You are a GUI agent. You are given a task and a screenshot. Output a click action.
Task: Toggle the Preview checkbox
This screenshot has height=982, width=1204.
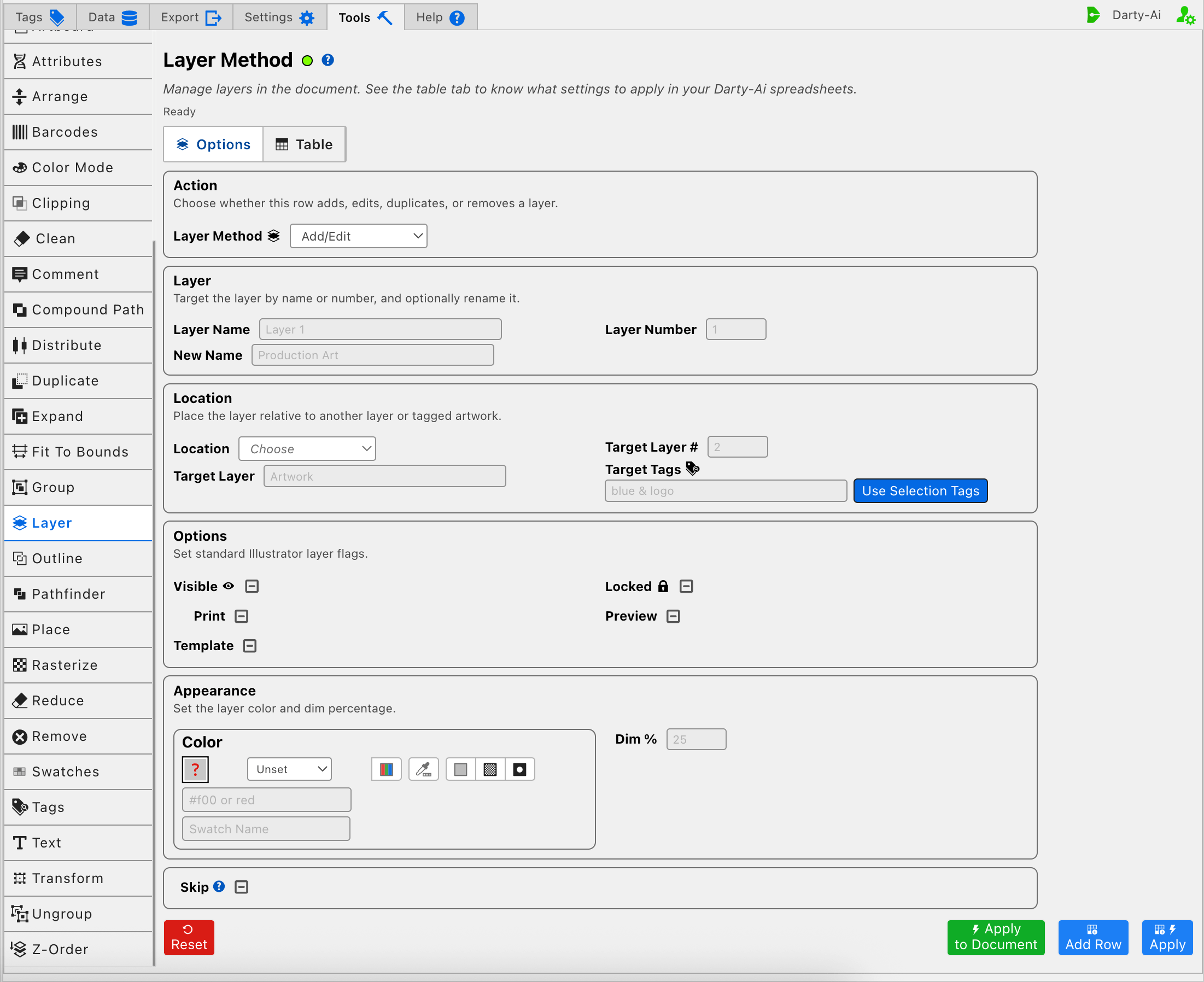click(674, 617)
